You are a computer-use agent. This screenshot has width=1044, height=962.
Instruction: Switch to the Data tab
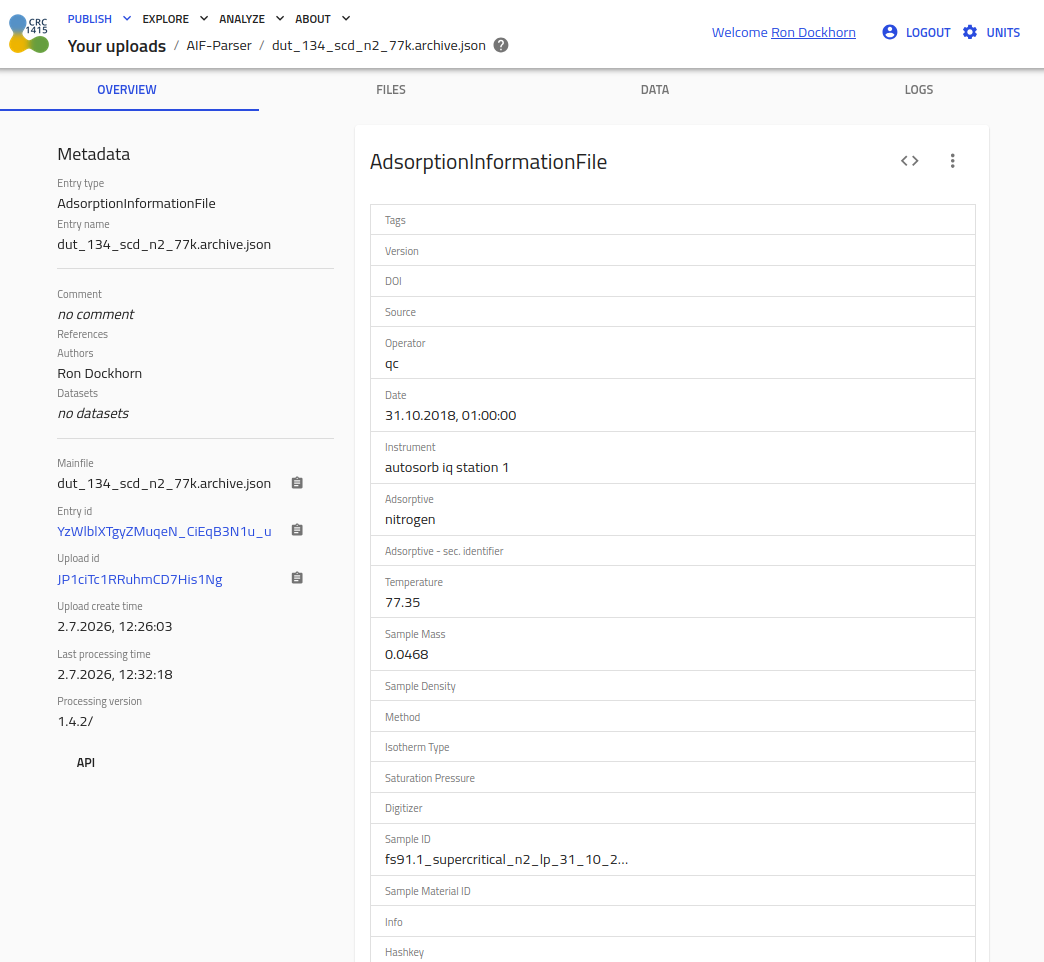[654, 90]
